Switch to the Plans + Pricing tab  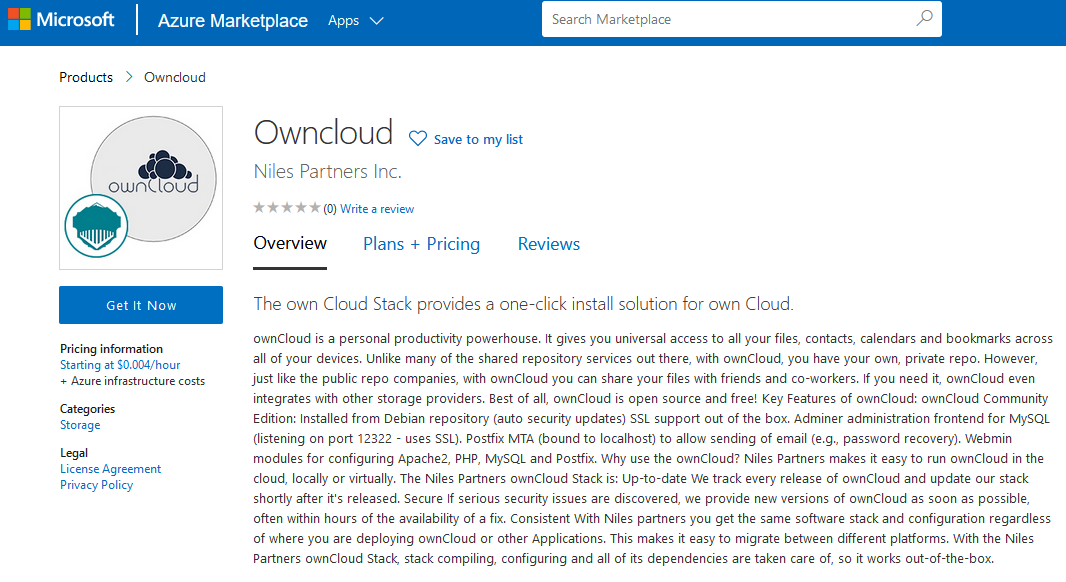pyautogui.click(x=421, y=244)
